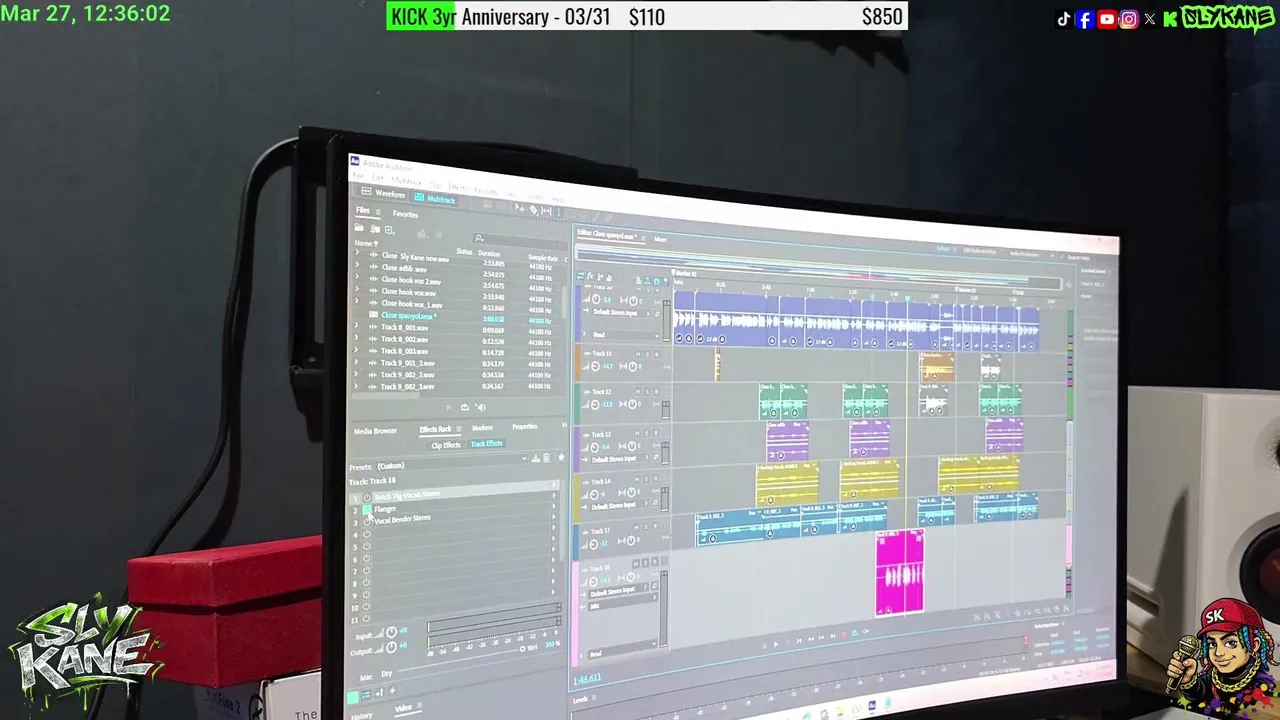
Task: Select the magenta clip on Track 18
Action: pos(899,572)
